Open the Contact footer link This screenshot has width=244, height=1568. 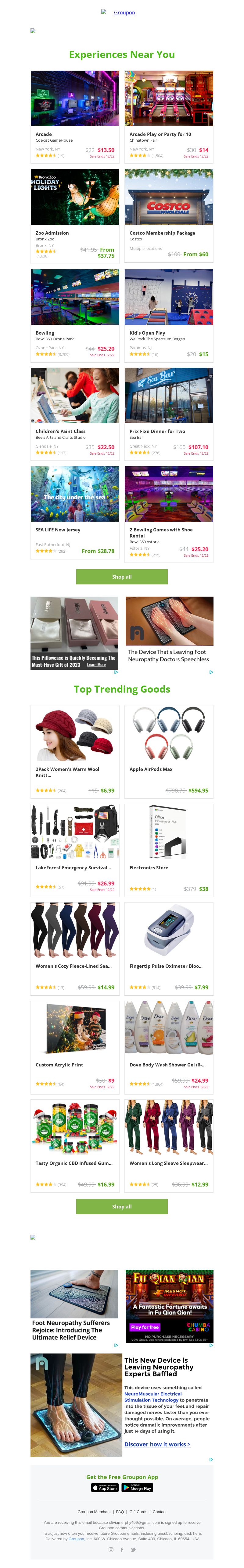click(160, 1511)
